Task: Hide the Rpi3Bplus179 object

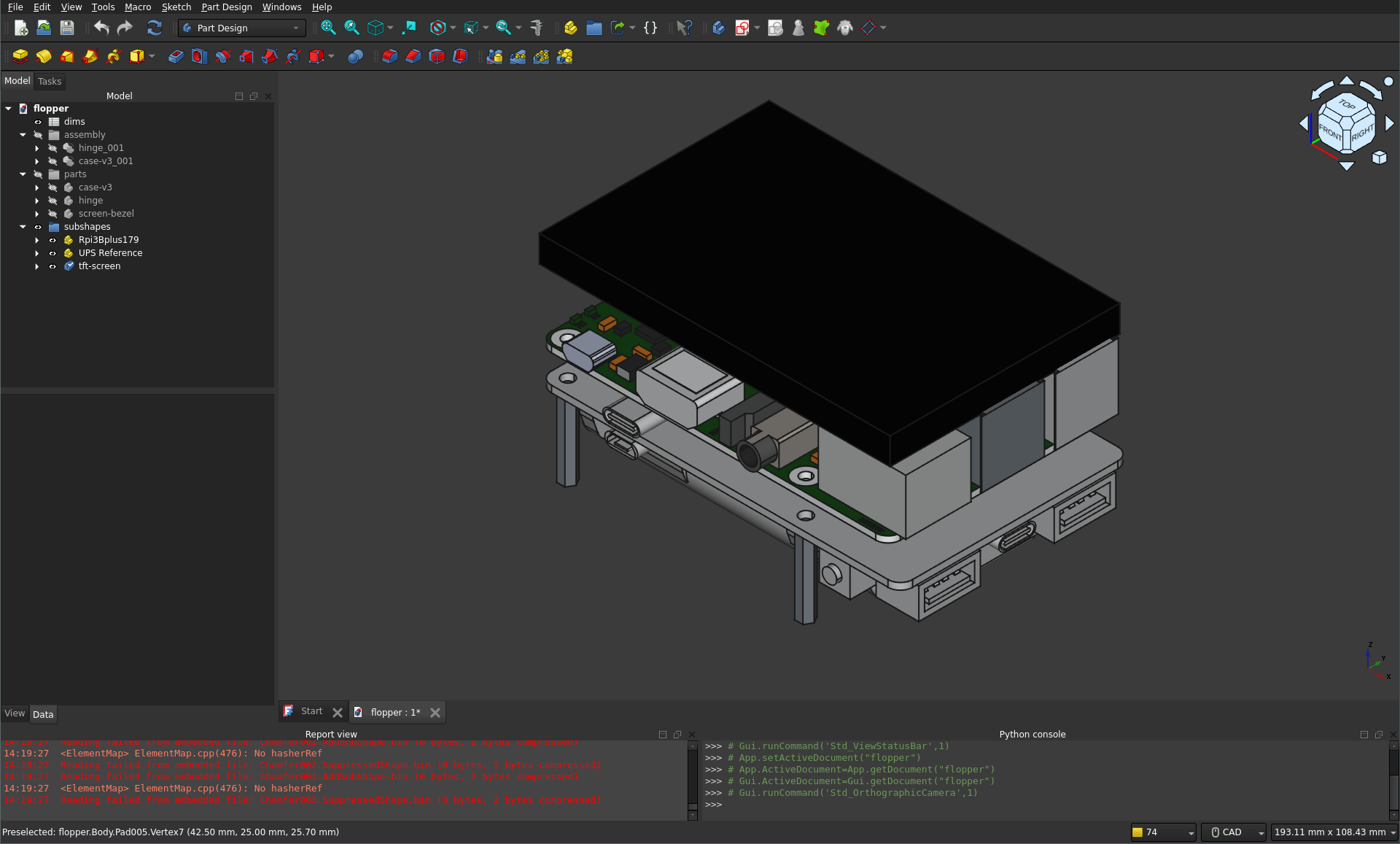Action: (x=52, y=240)
